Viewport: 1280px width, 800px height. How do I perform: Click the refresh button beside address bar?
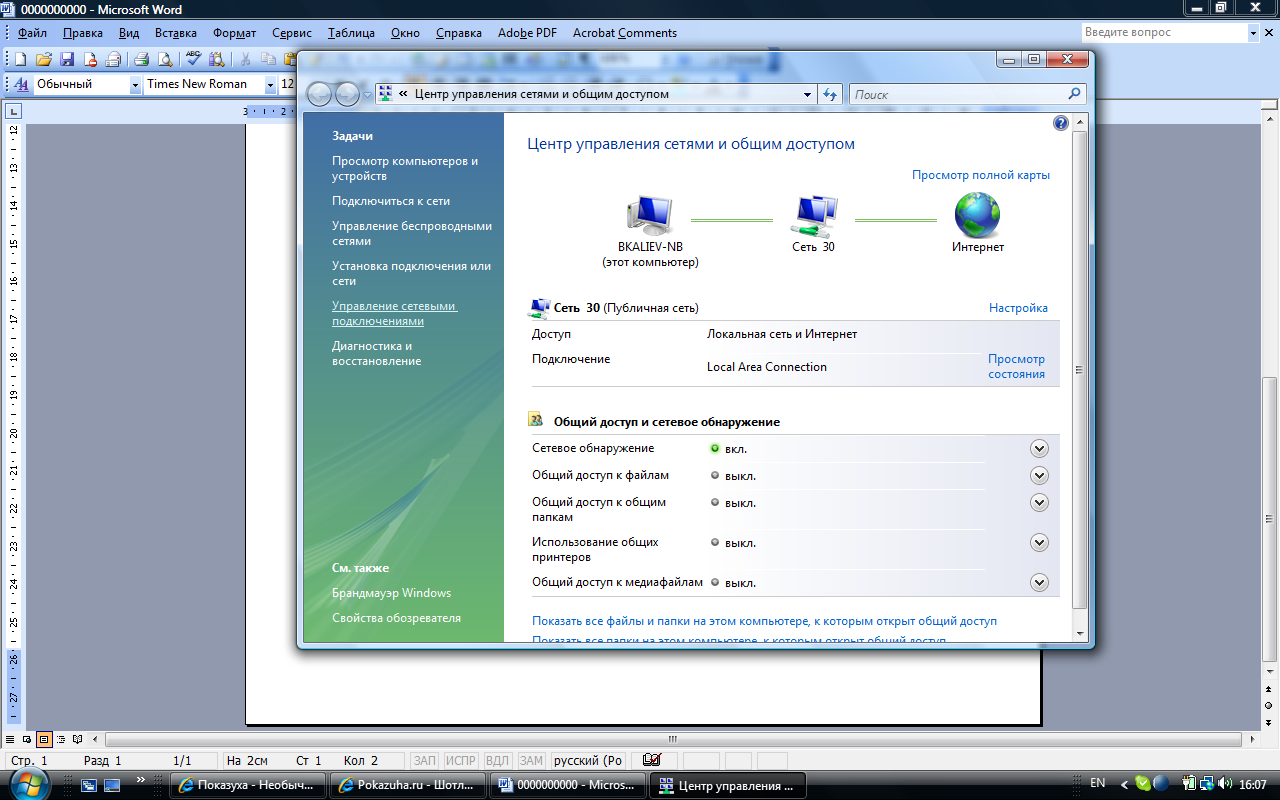829,94
